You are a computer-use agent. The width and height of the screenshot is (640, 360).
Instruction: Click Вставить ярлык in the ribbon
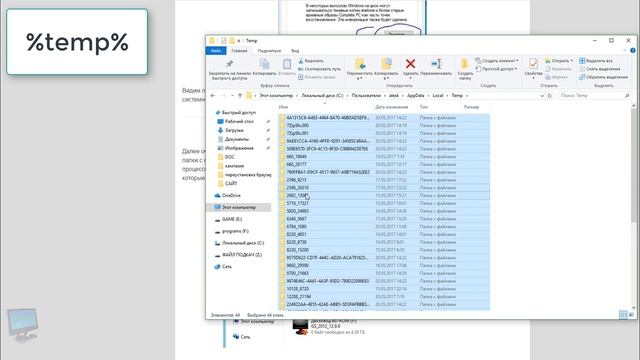[317, 77]
